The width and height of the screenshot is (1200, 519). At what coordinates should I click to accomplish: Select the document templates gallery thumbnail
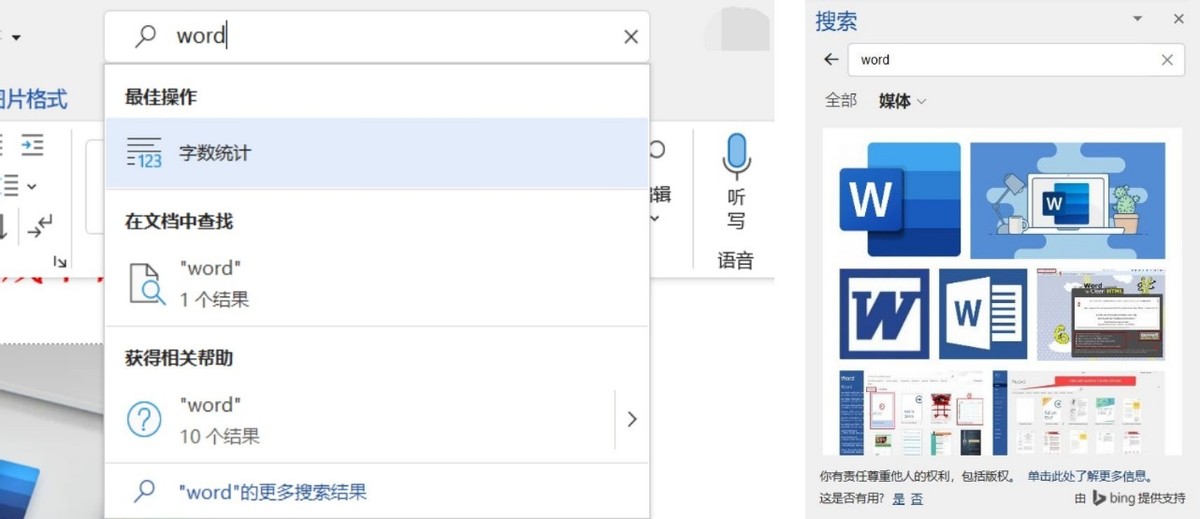pos(1079,413)
